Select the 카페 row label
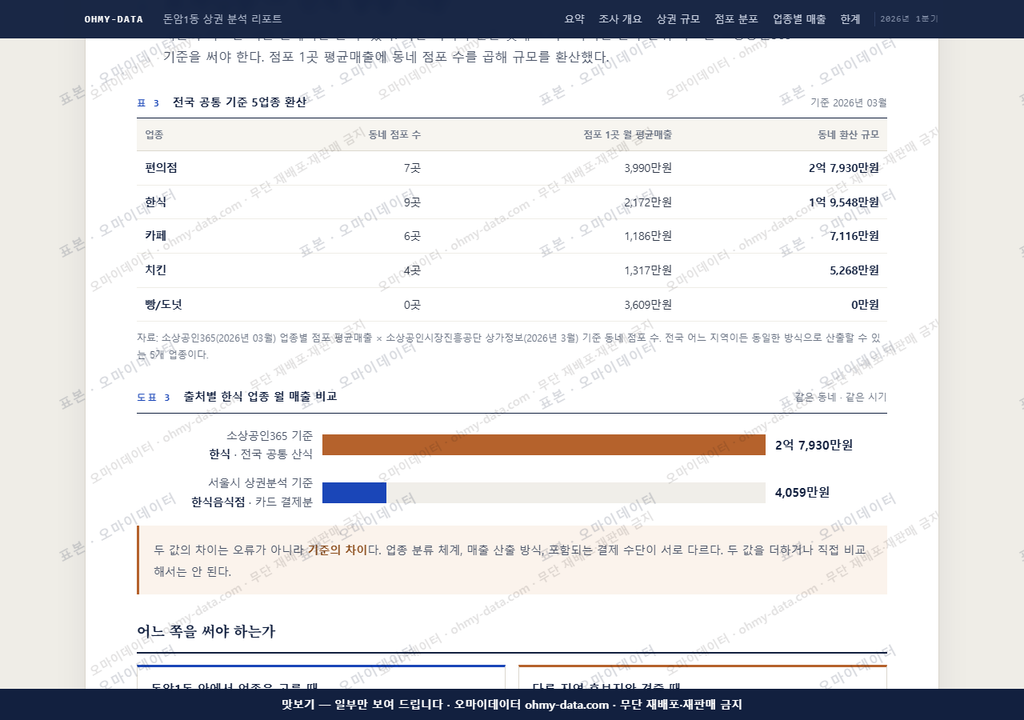 [155, 236]
